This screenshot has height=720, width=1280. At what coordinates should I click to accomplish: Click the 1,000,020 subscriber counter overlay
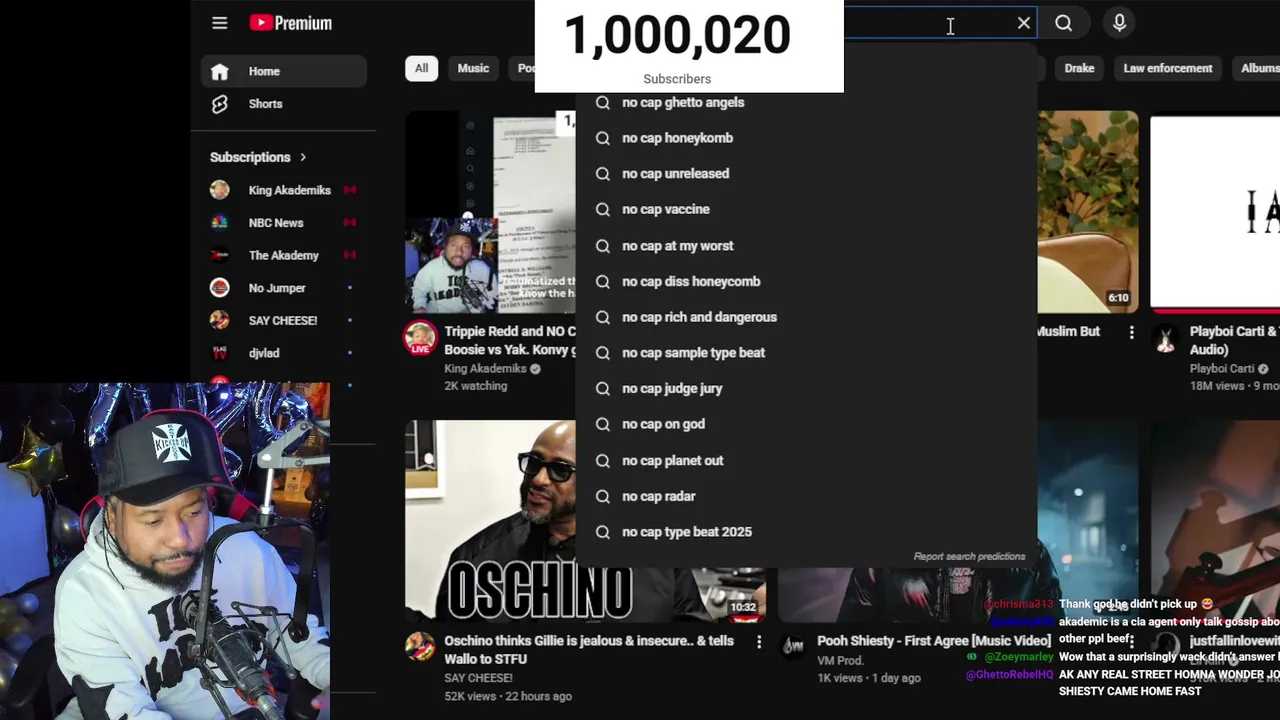pyautogui.click(x=689, y=46)
